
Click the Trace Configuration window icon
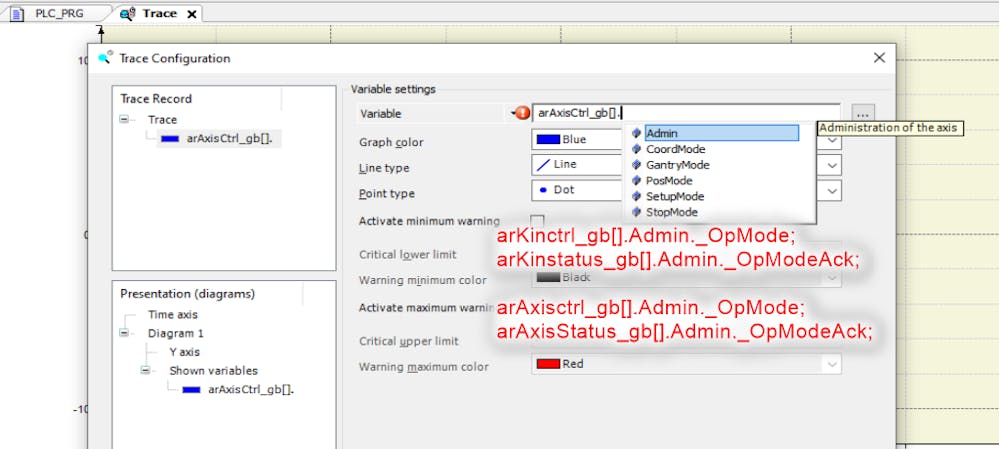pos(106,58)
